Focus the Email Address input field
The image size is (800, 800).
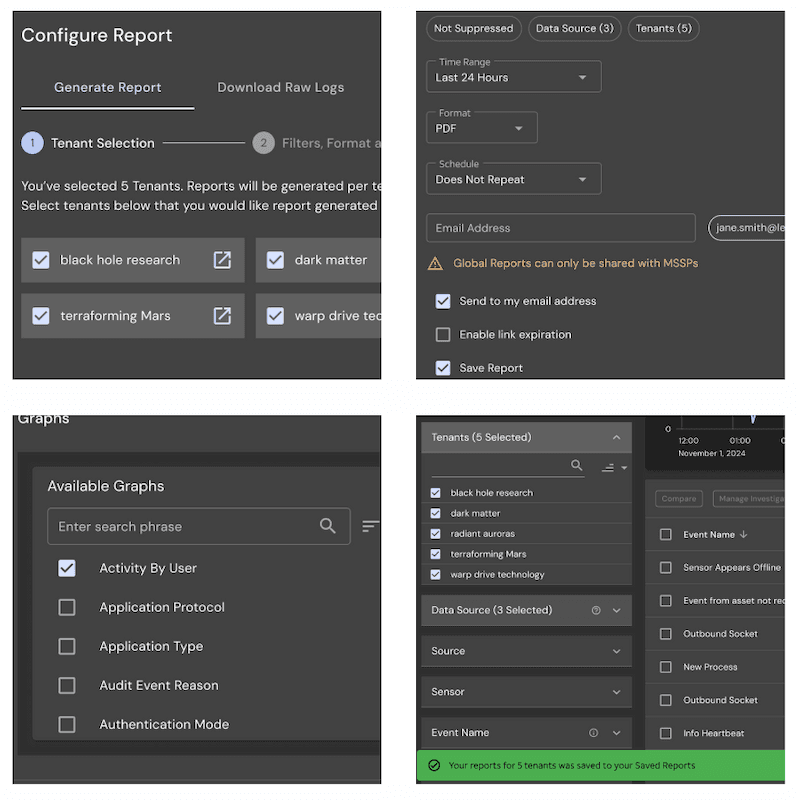coord(561,228)
